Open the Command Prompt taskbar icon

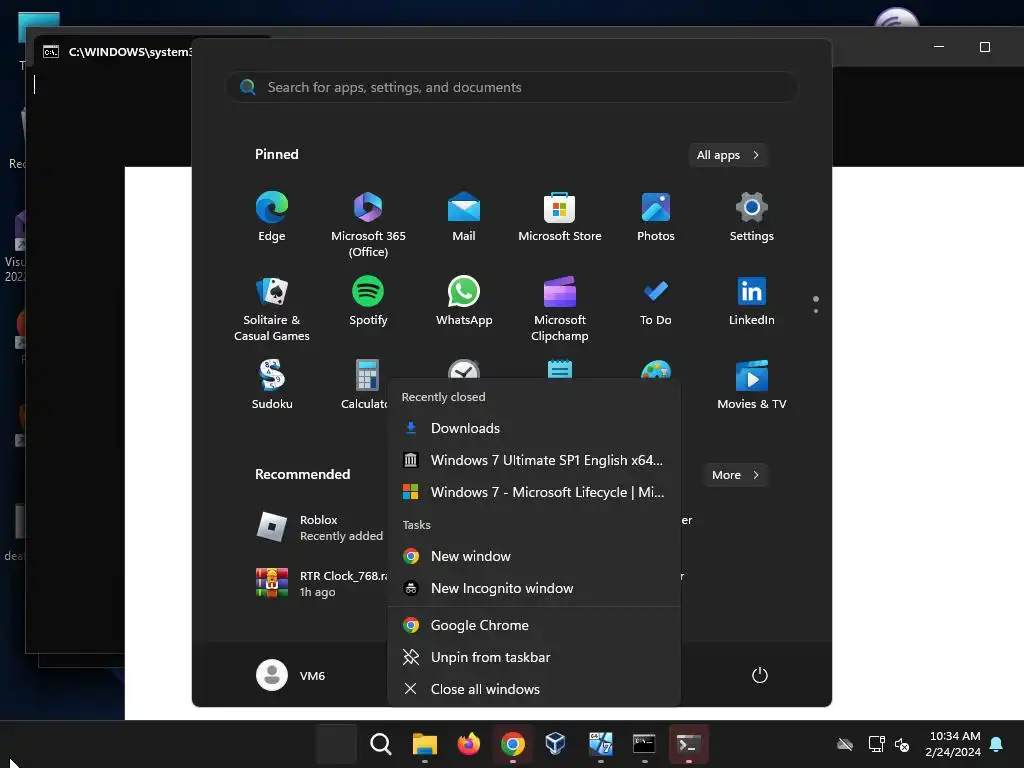pyautogui.click(x=644, y=744)
